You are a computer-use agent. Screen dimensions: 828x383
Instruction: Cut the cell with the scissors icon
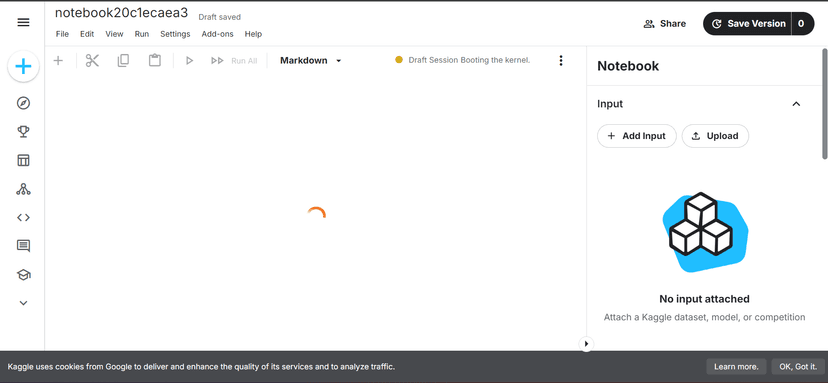(x=92, y=61)
